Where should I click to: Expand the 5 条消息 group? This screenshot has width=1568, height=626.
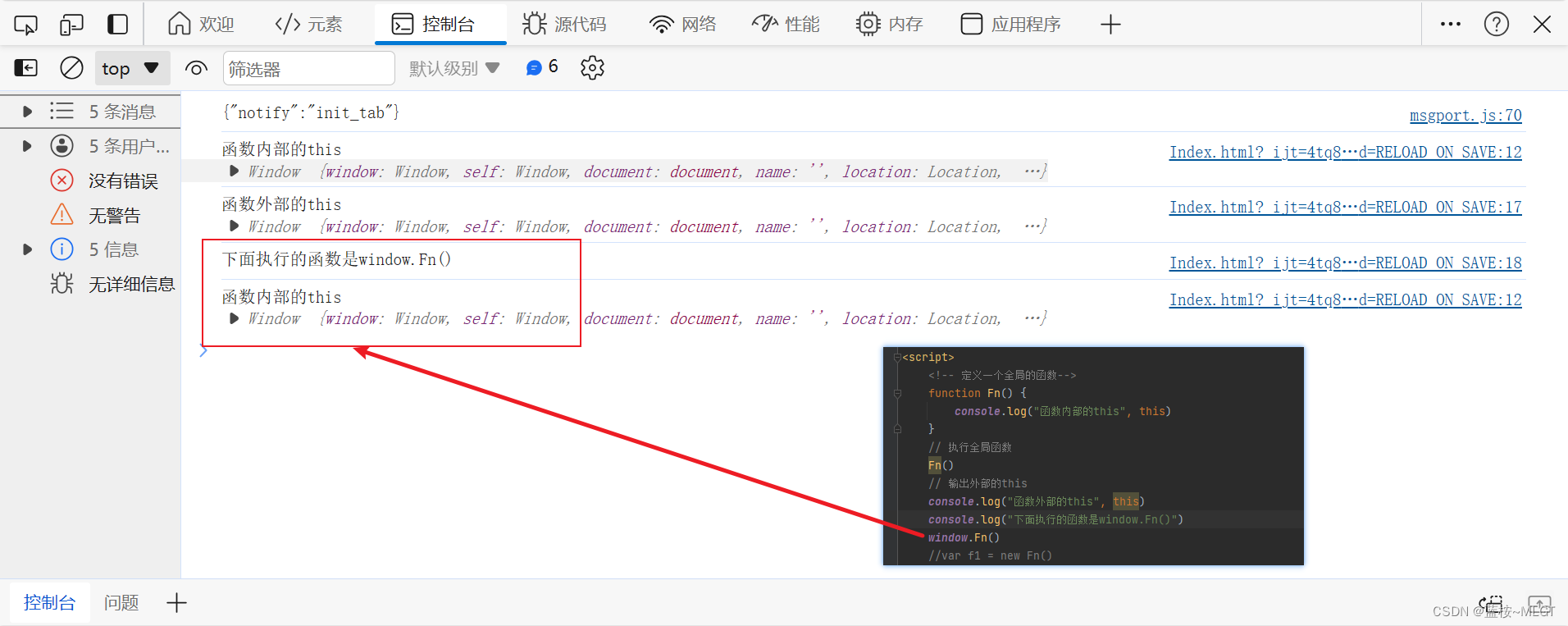click(x=27, y=112)
